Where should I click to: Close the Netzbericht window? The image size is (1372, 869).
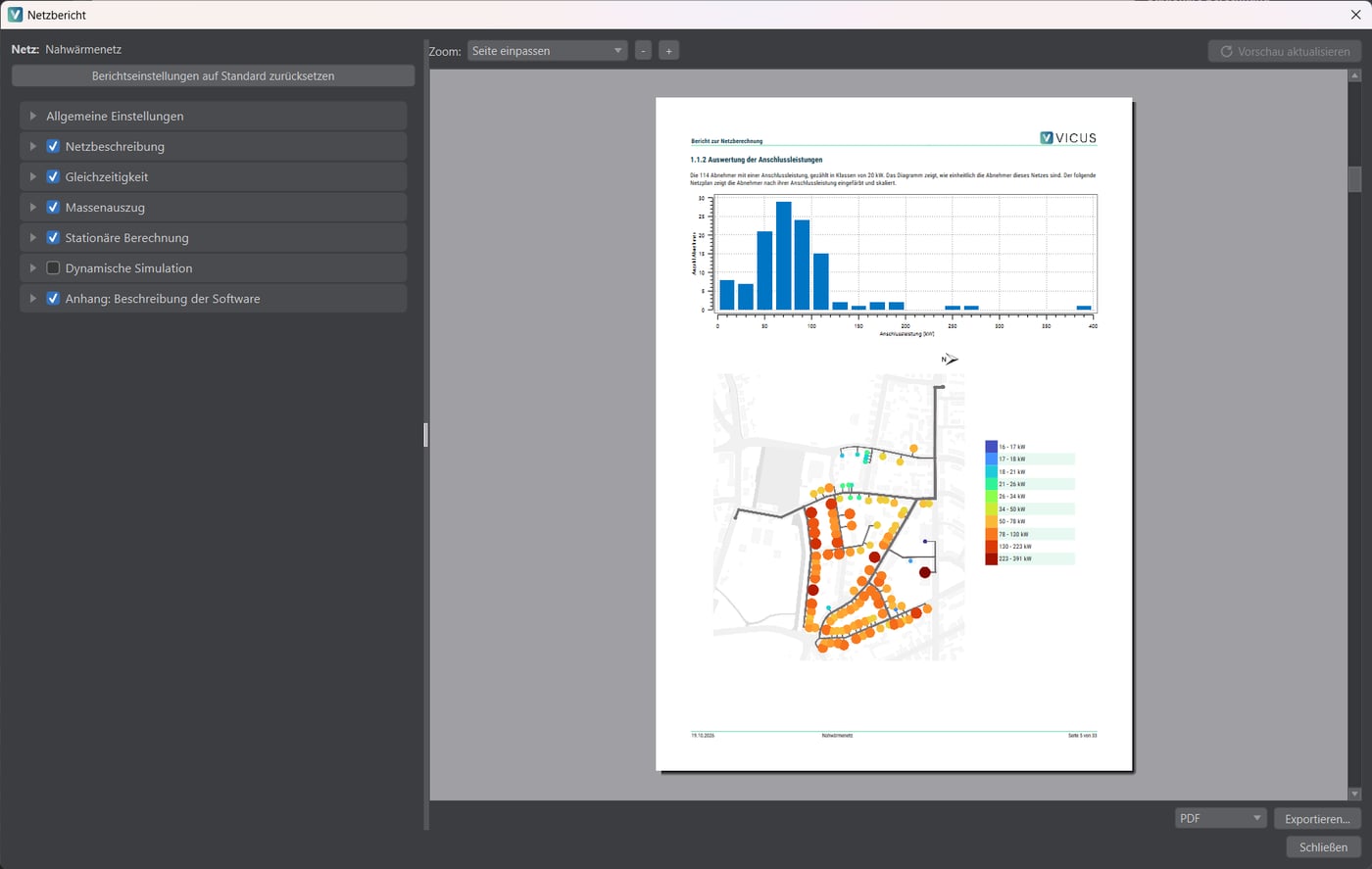(1356, 15)
